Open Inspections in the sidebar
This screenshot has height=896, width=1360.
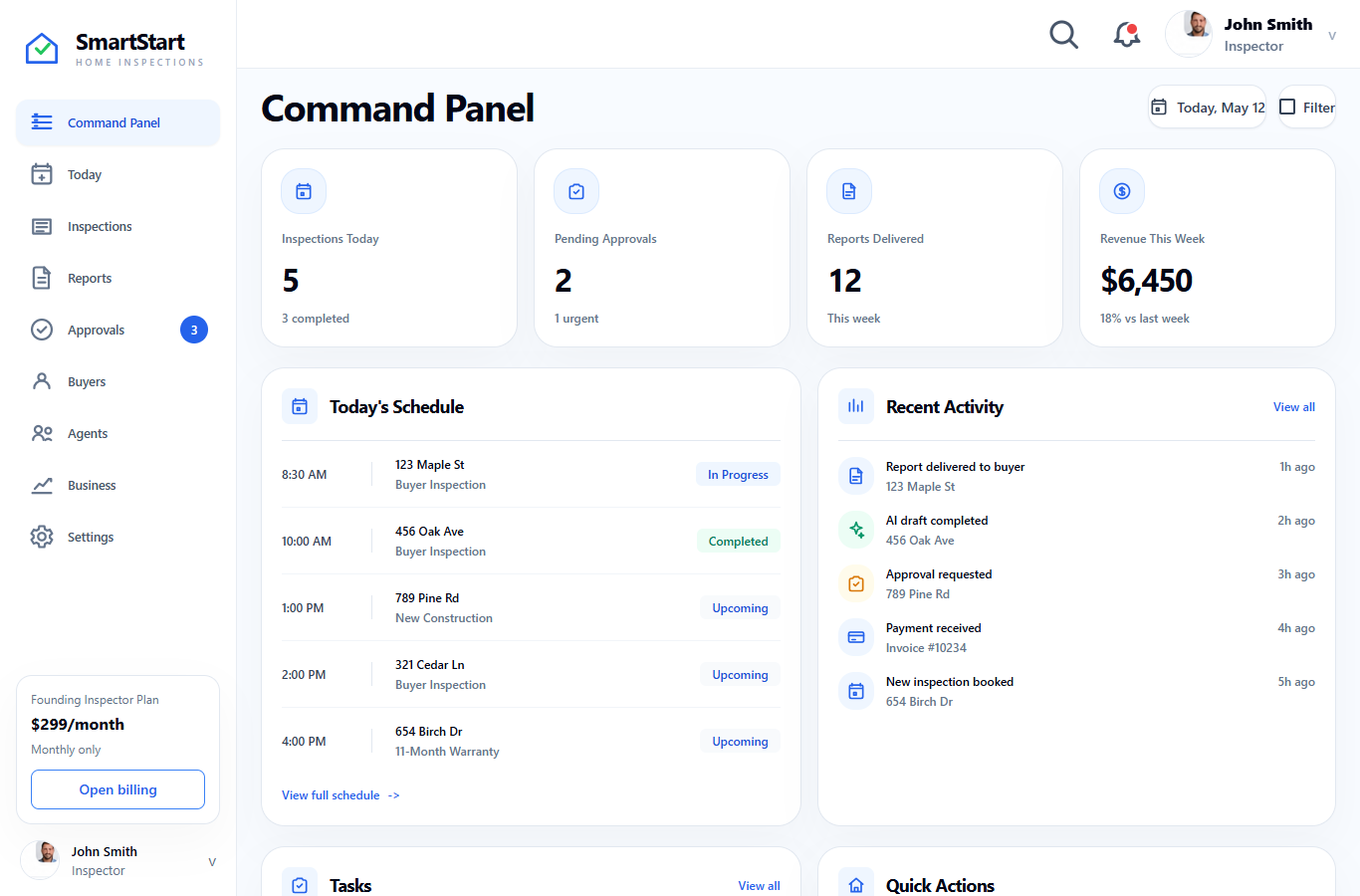[117, 226]
